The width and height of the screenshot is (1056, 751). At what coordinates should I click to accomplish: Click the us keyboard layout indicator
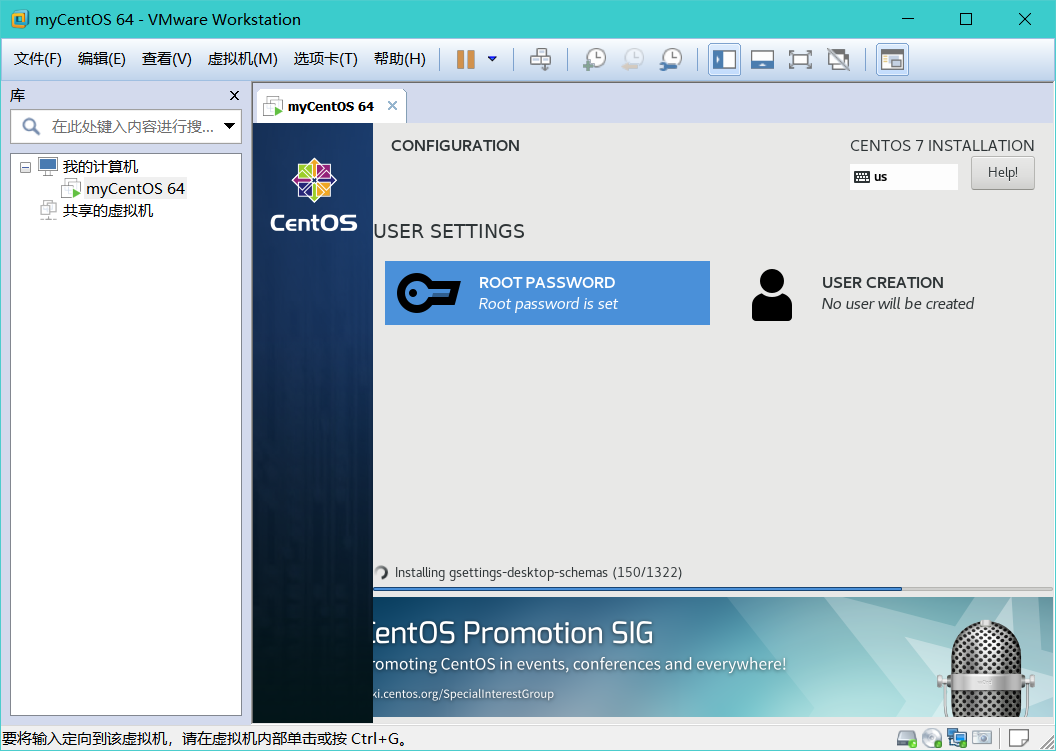point(903,176)
